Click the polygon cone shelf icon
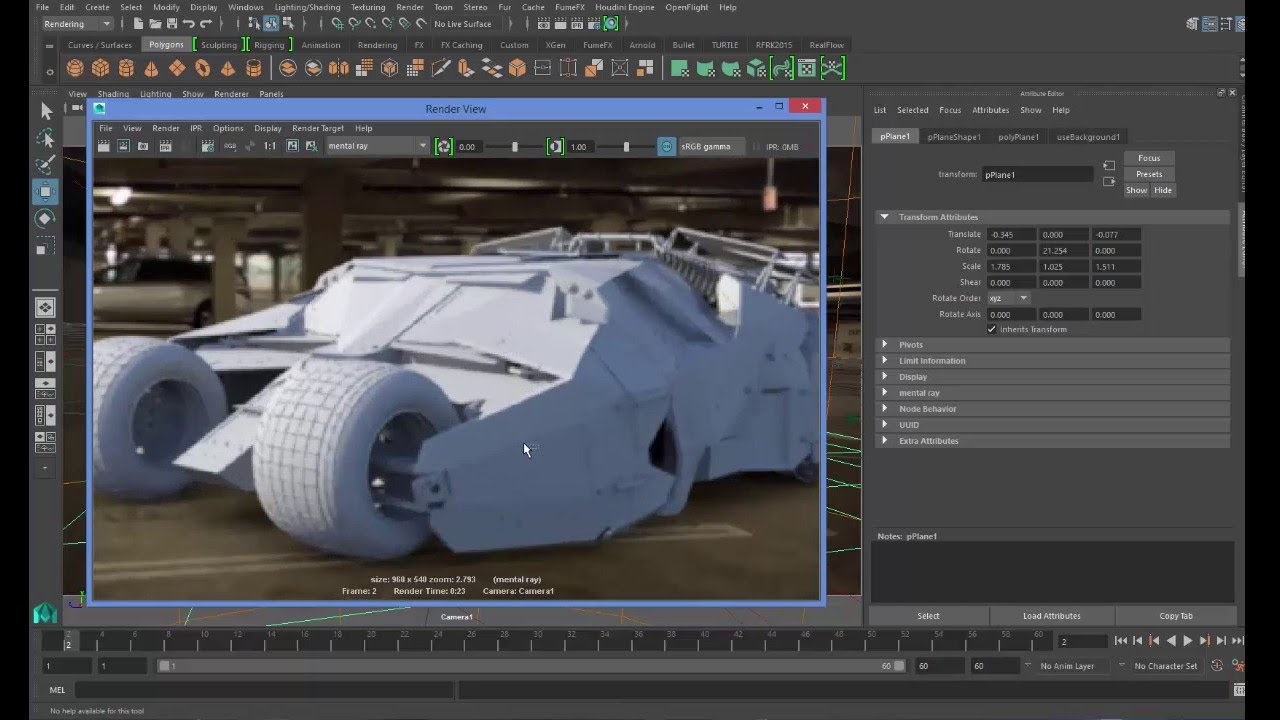 (151, 68)
